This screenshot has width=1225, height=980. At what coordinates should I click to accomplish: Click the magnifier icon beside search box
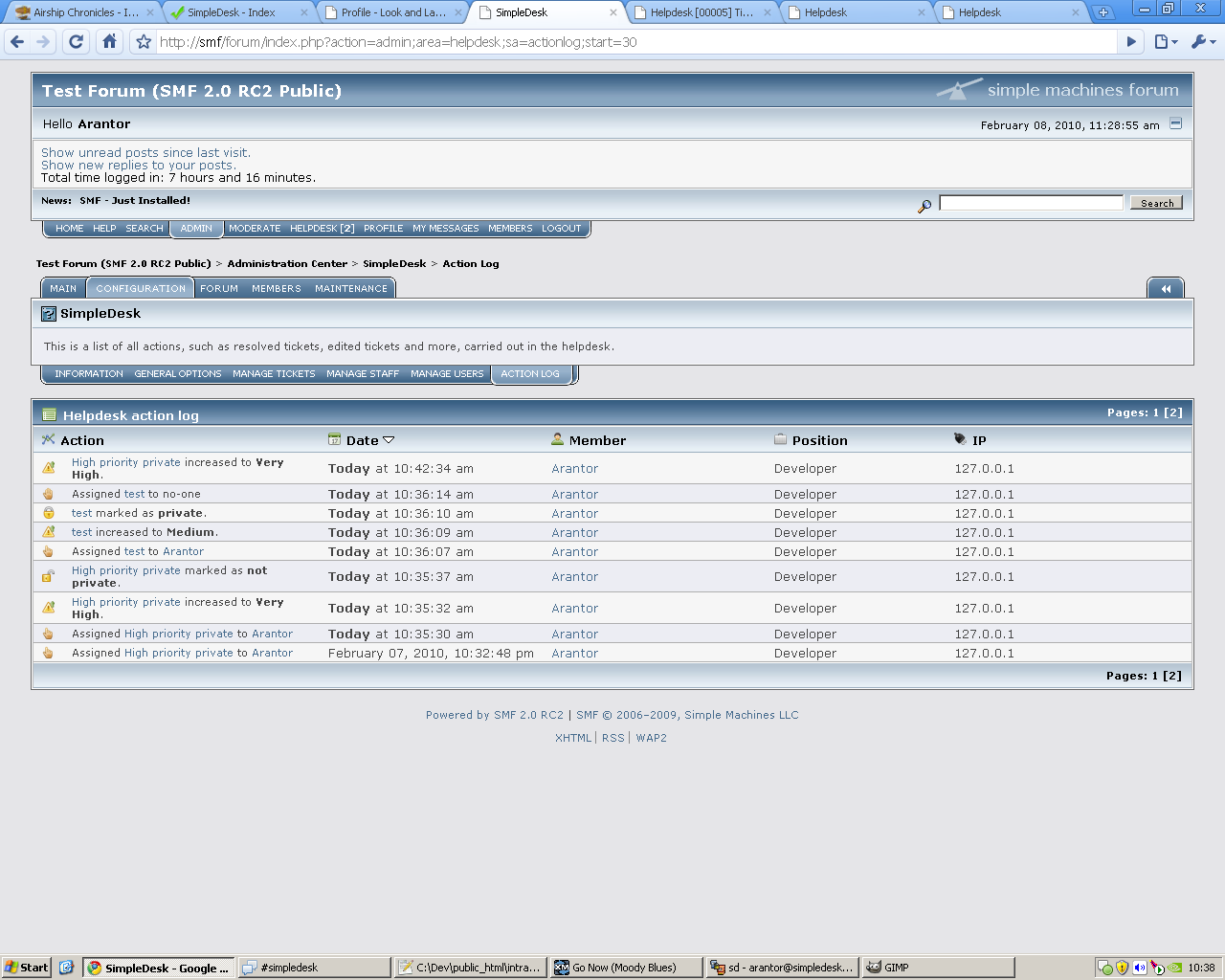coord(924,206)
